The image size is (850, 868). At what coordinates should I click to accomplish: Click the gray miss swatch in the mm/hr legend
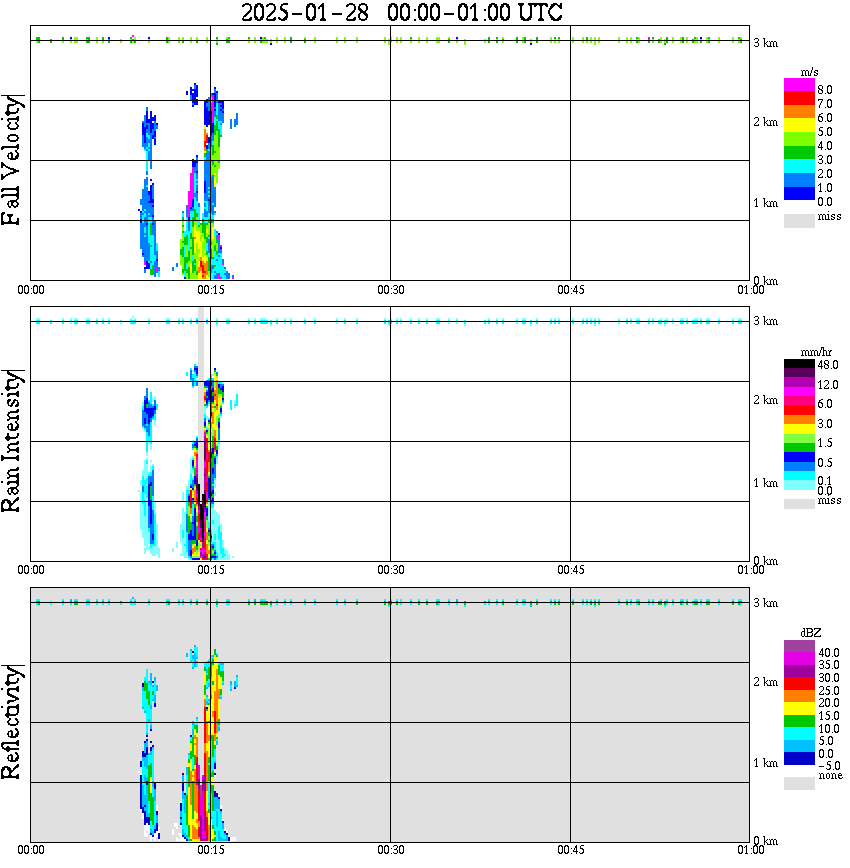click(x=799, y=503)
